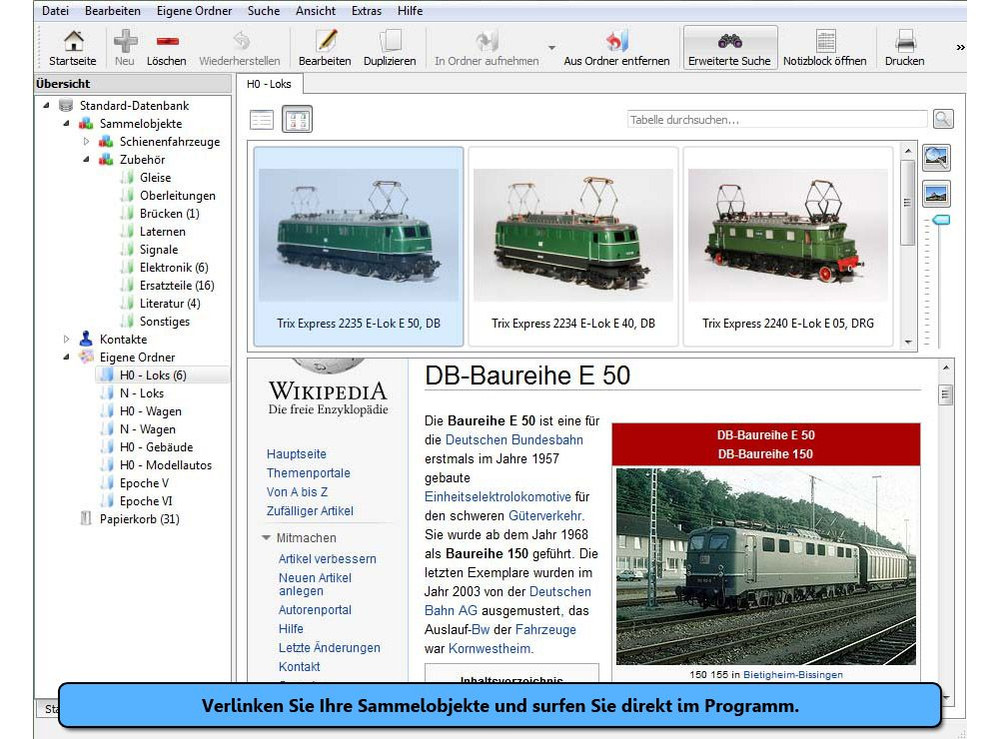1000x739 pixels.
Task: Select Literatur (4) folder
Action: coord(170,304)
